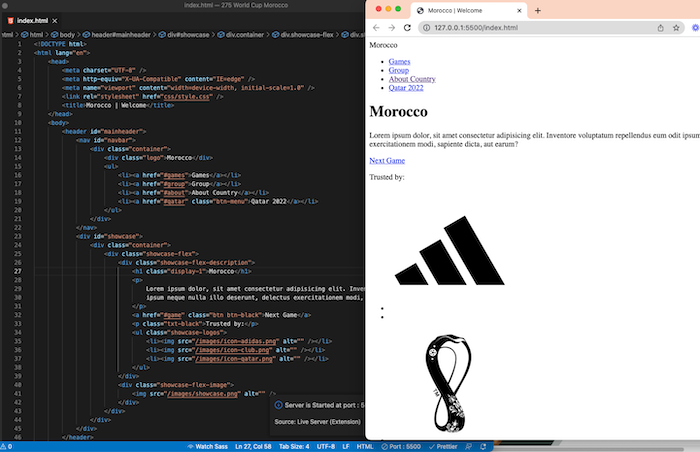Click the warnings count in the status bar
The image size is (700, 452).
pos(6,446)
